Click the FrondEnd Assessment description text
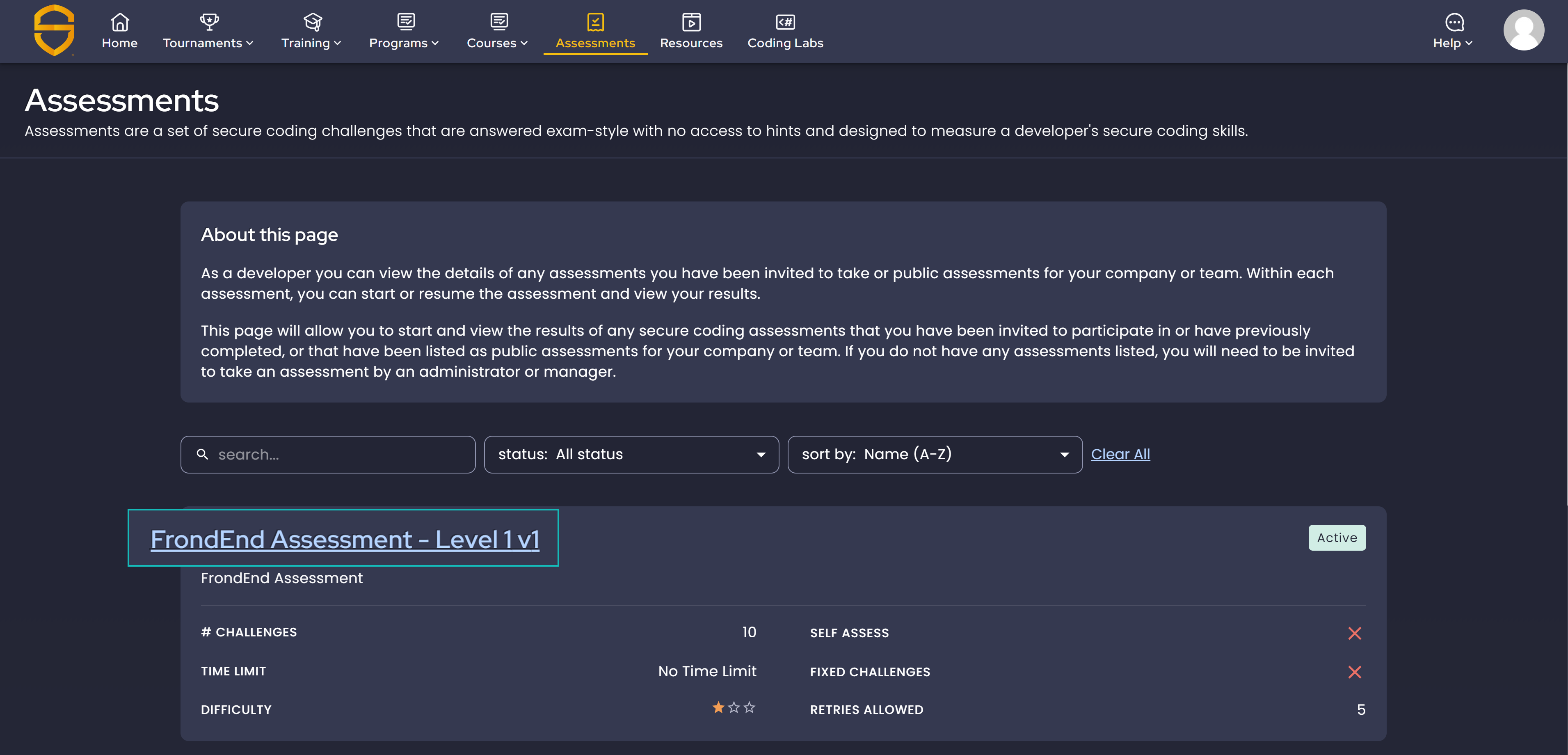Viewport: 1568px width, 755px height. [x=281, y=579]
